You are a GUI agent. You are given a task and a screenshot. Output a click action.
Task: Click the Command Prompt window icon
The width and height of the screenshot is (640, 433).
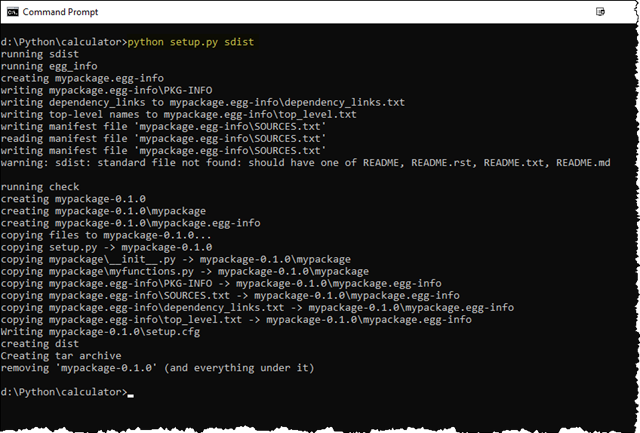13,12
